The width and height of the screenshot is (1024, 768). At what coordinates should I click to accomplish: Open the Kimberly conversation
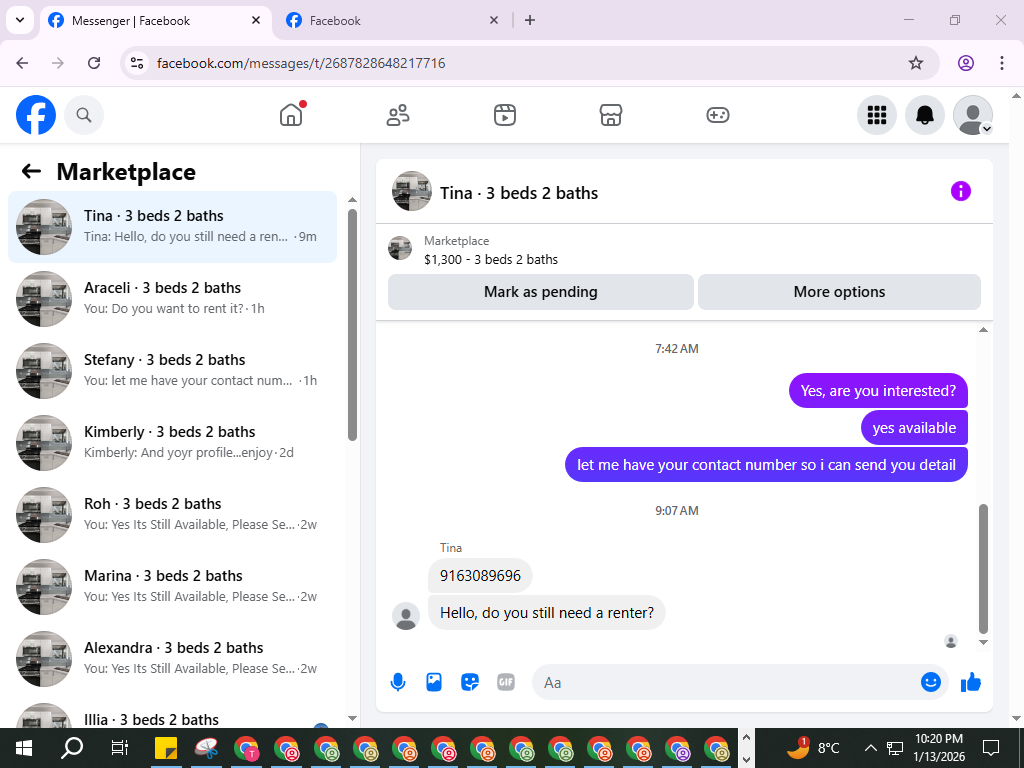click(172, 442)
